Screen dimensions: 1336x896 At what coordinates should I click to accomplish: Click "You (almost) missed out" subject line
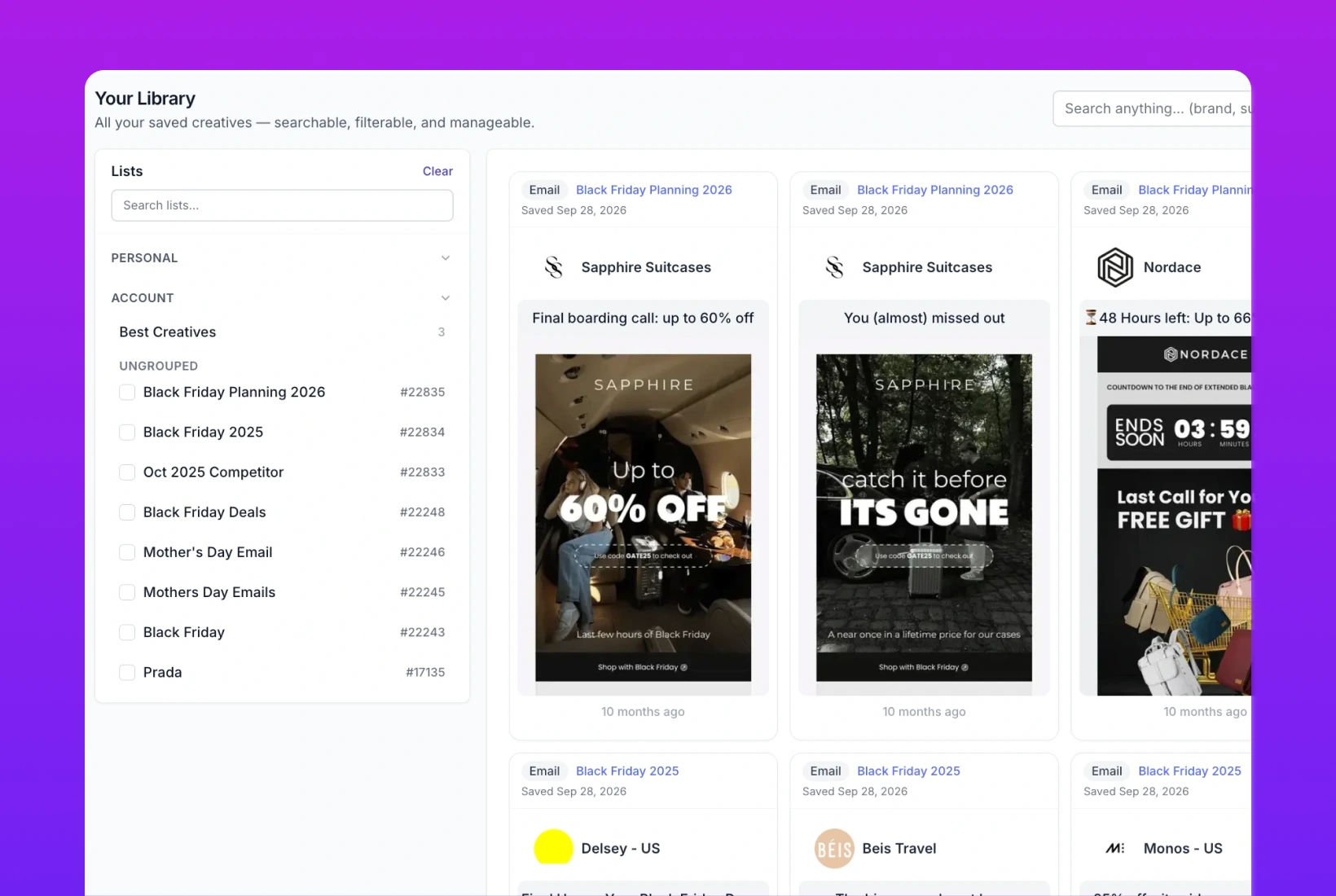924,318
